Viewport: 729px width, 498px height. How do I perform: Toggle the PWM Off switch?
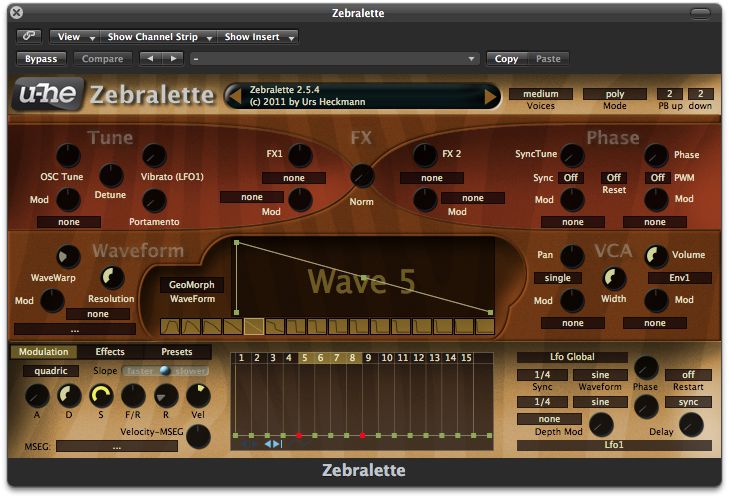point(657,178)
